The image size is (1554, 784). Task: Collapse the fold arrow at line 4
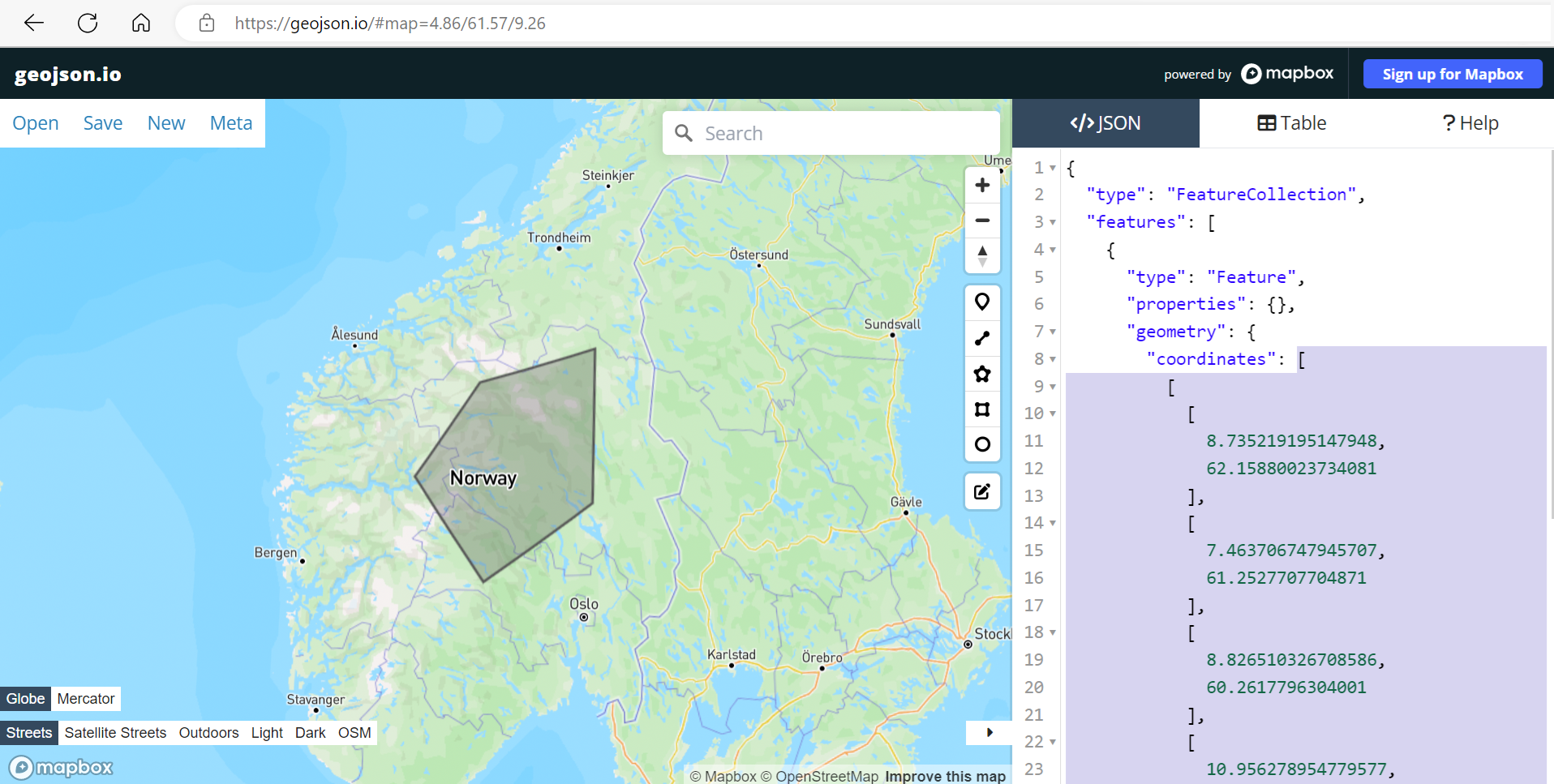click(x=1053, y=251)
